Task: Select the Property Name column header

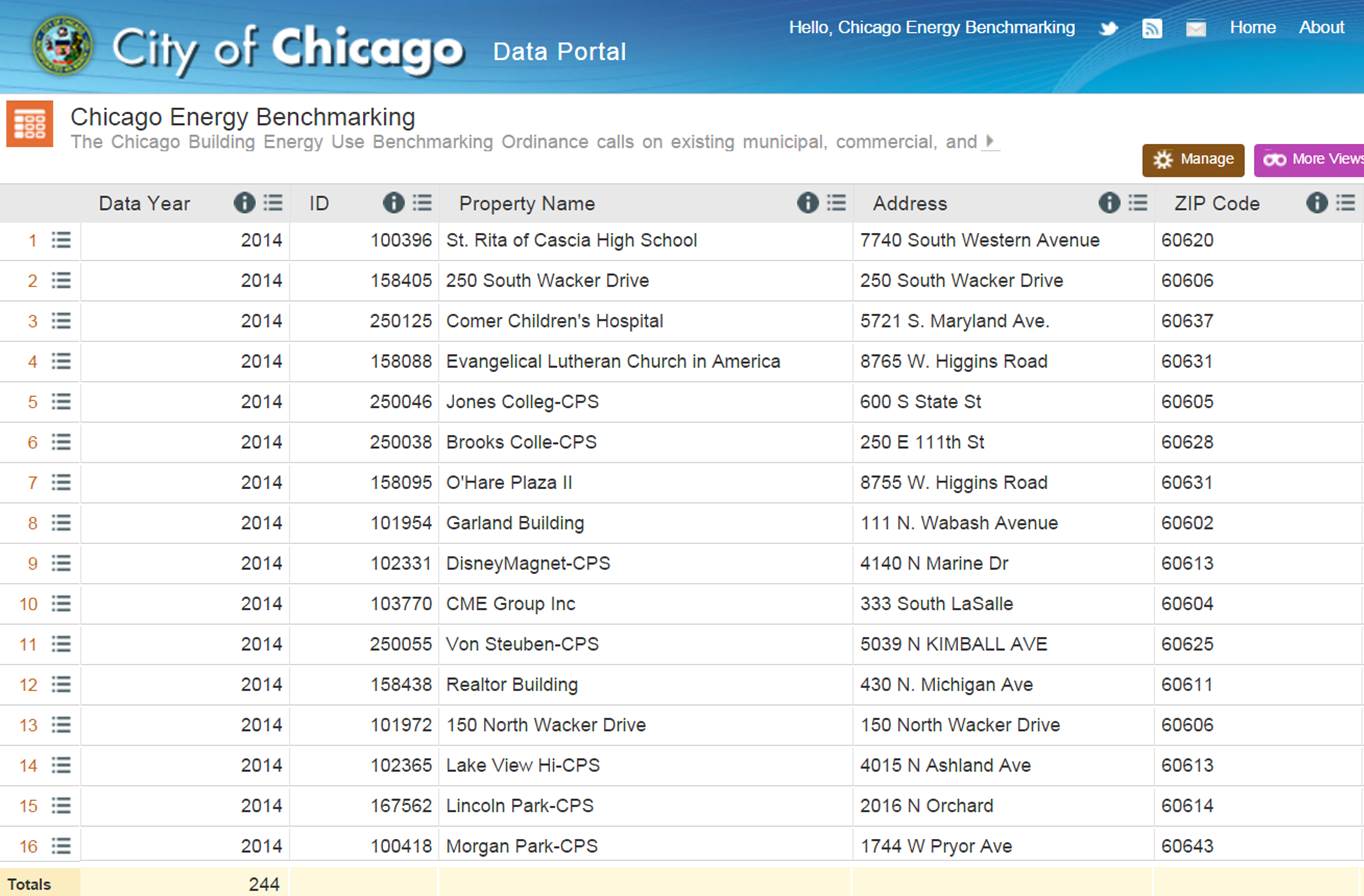Action: pyautogui.click(x=527, y=203)
